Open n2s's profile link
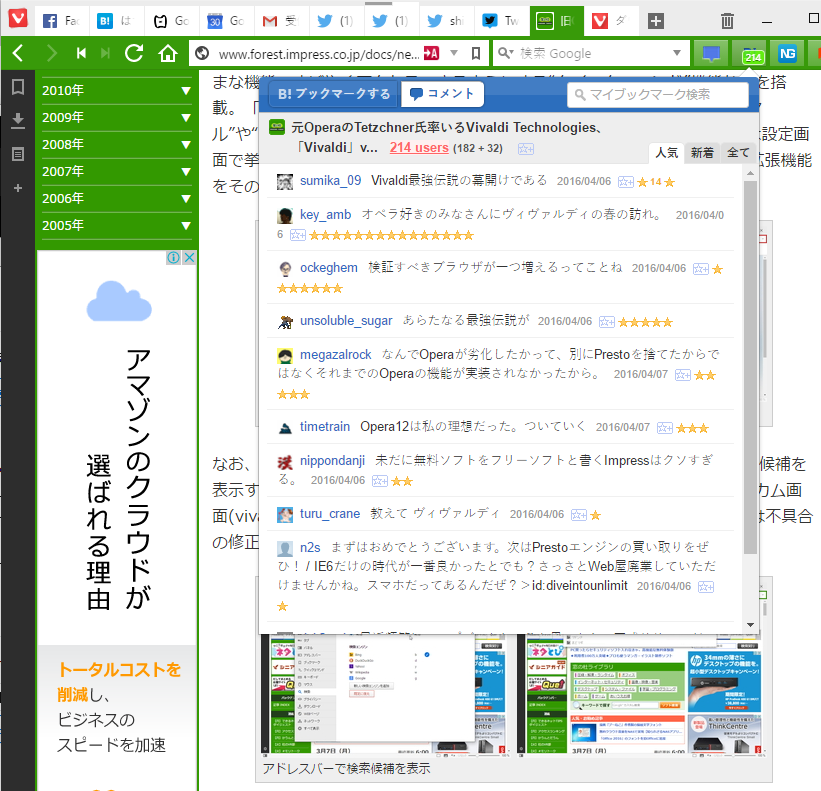 (x=310, y=548)
